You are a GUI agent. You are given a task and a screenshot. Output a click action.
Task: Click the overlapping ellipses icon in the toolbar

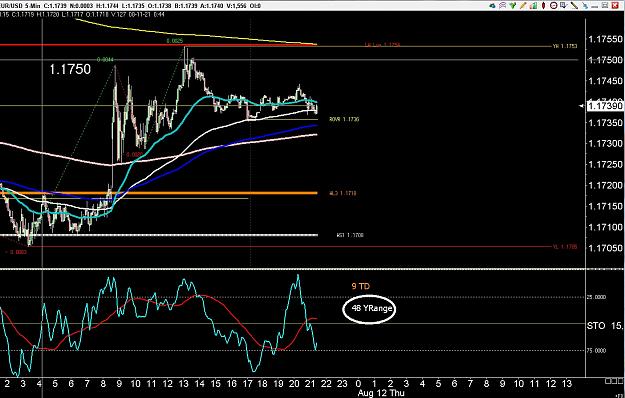(503, 6)
